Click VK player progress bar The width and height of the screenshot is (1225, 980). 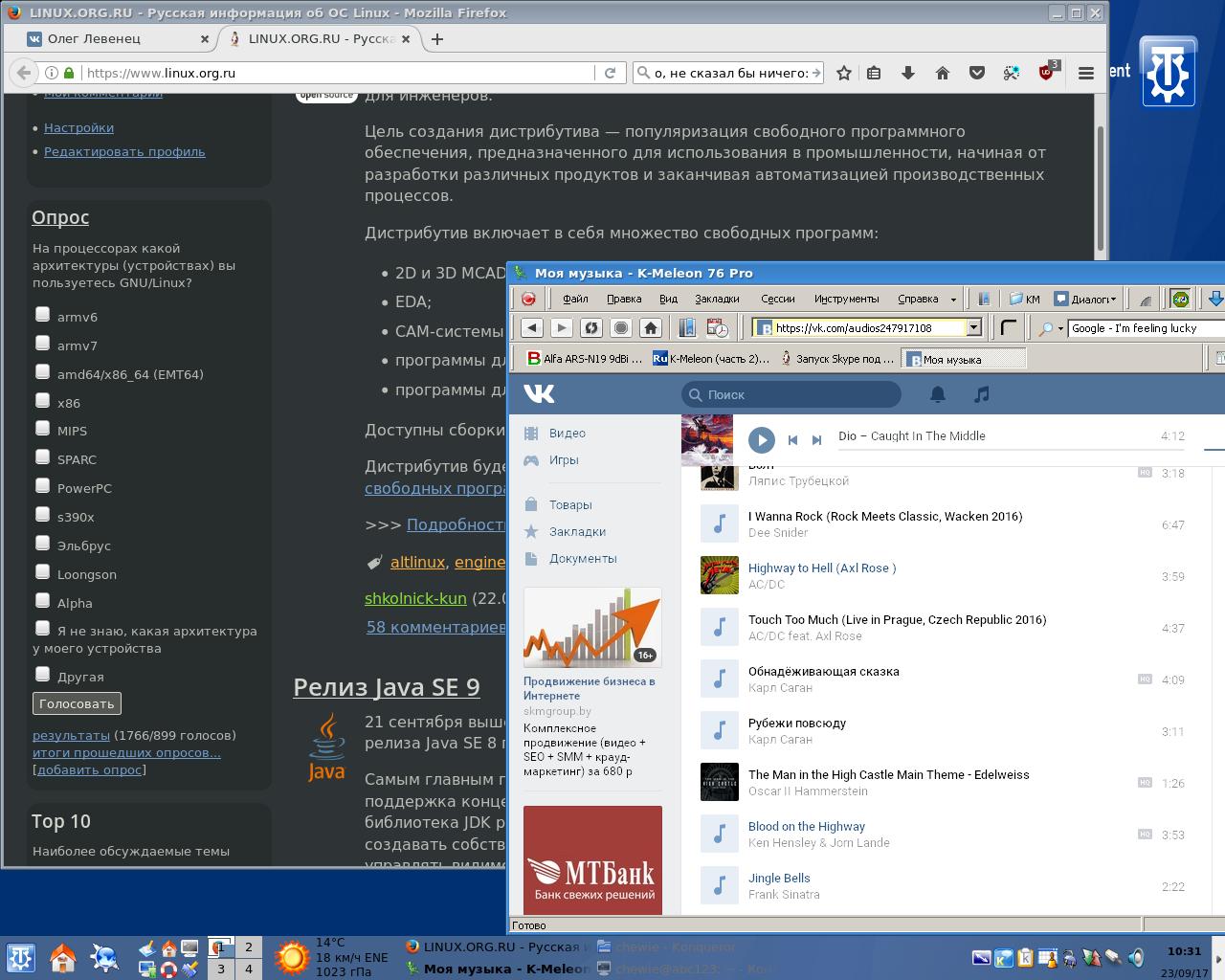[x=1013, y=450]
